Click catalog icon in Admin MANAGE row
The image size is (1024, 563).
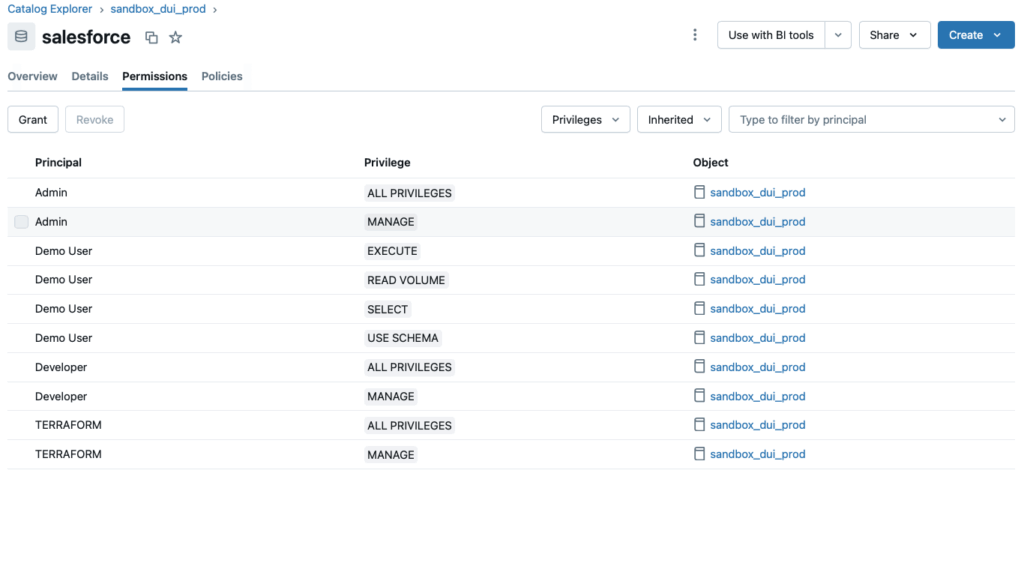coord(699,221)
